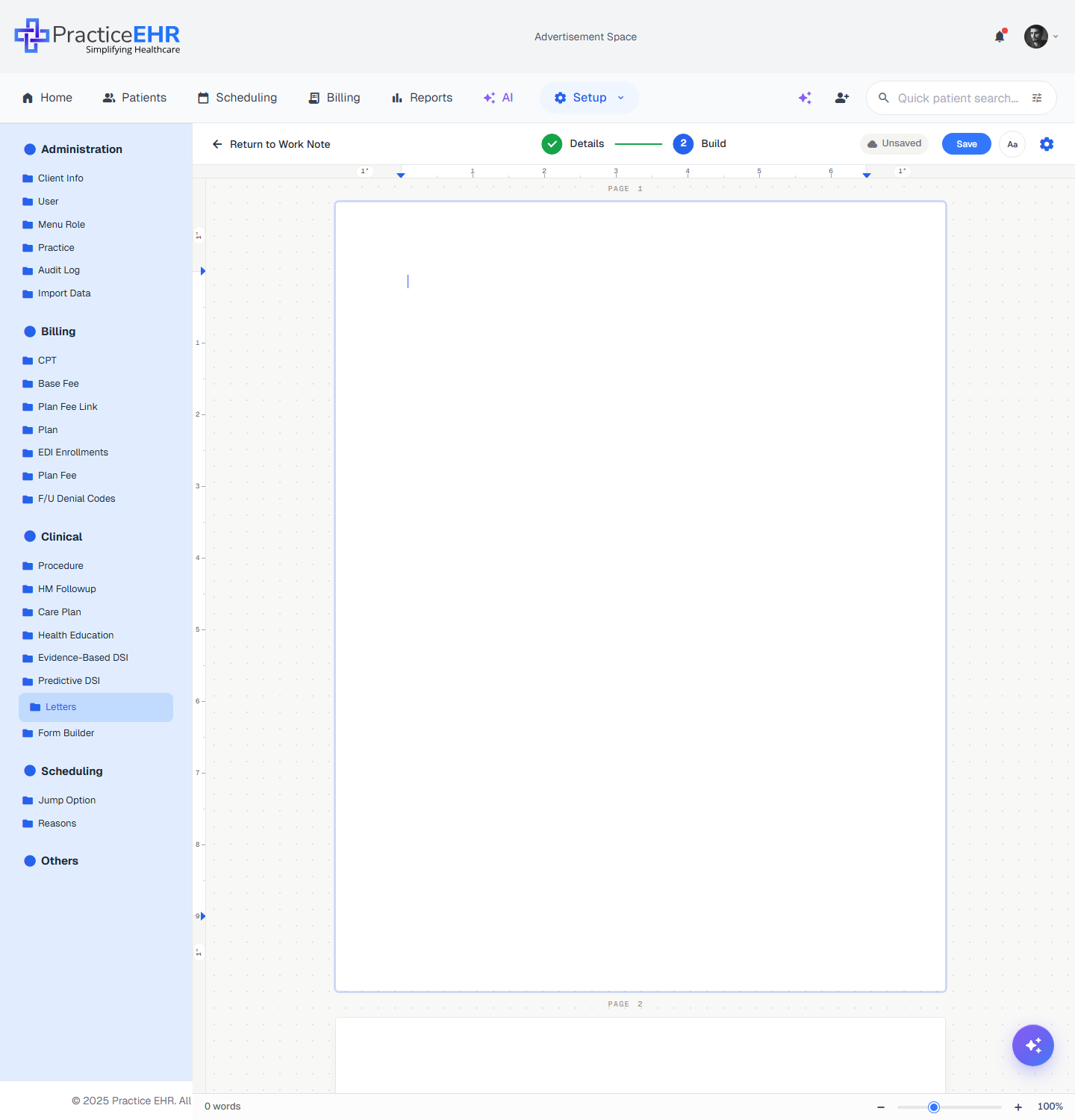Viewport: 1075px width, 1120px height.
Task: Open Plan Fee Link
Action: (x=68, y=407)
